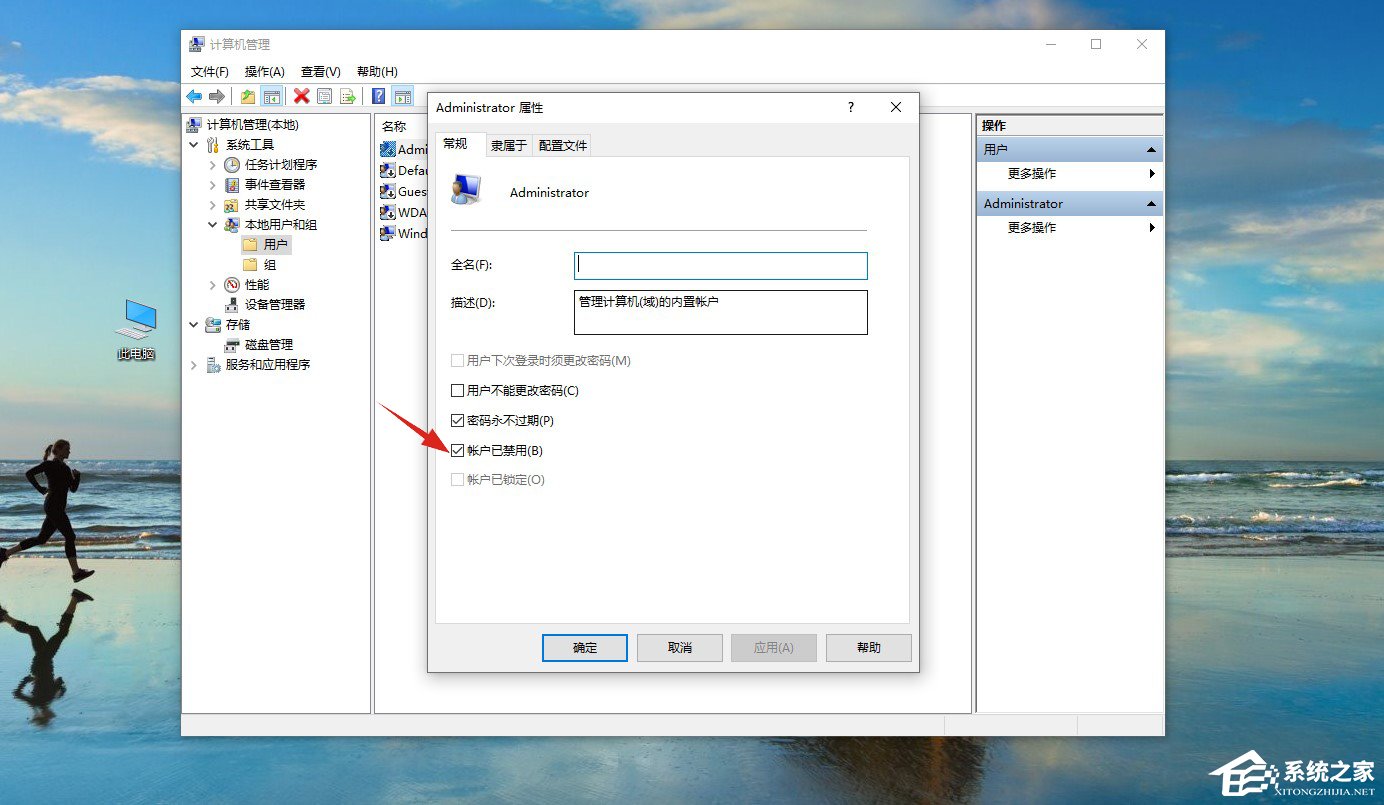Open the 计算机管理 title bar window icon menu

[x=197, y=44]
